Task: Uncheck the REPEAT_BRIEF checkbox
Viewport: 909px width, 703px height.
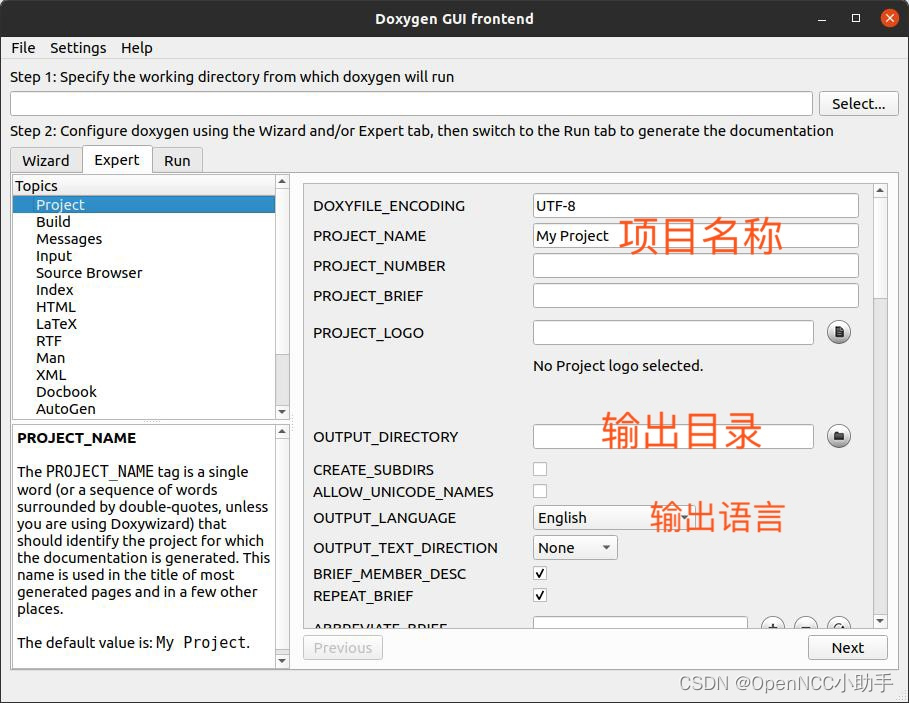Action: (540, 595)
